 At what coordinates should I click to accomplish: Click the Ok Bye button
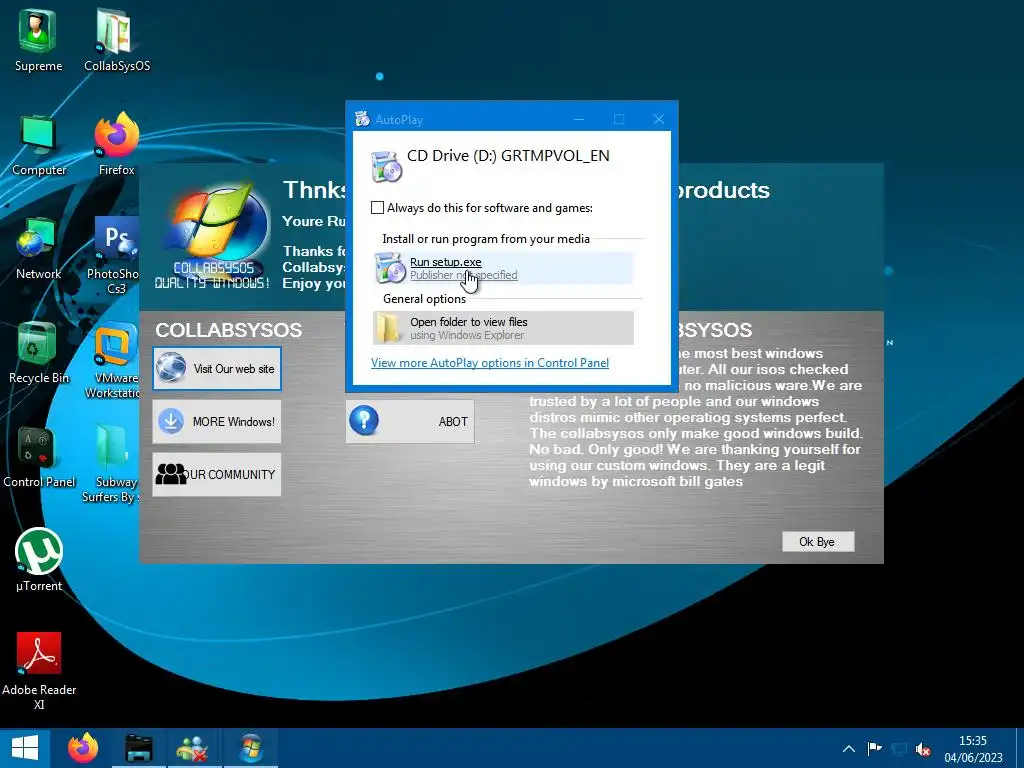click(818, 541)
